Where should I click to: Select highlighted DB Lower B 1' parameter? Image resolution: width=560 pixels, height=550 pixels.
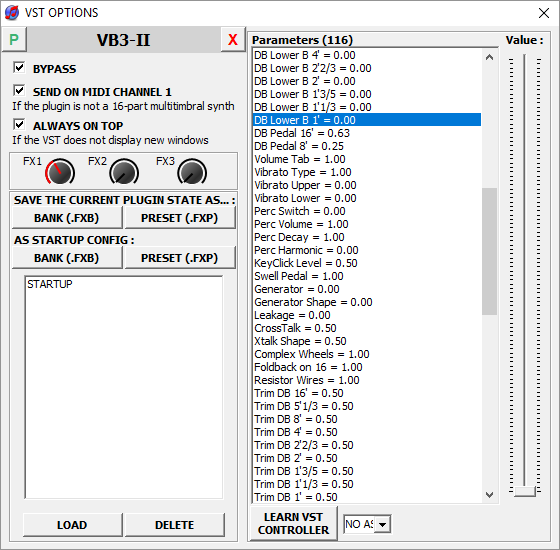click(x=367, y=120)
